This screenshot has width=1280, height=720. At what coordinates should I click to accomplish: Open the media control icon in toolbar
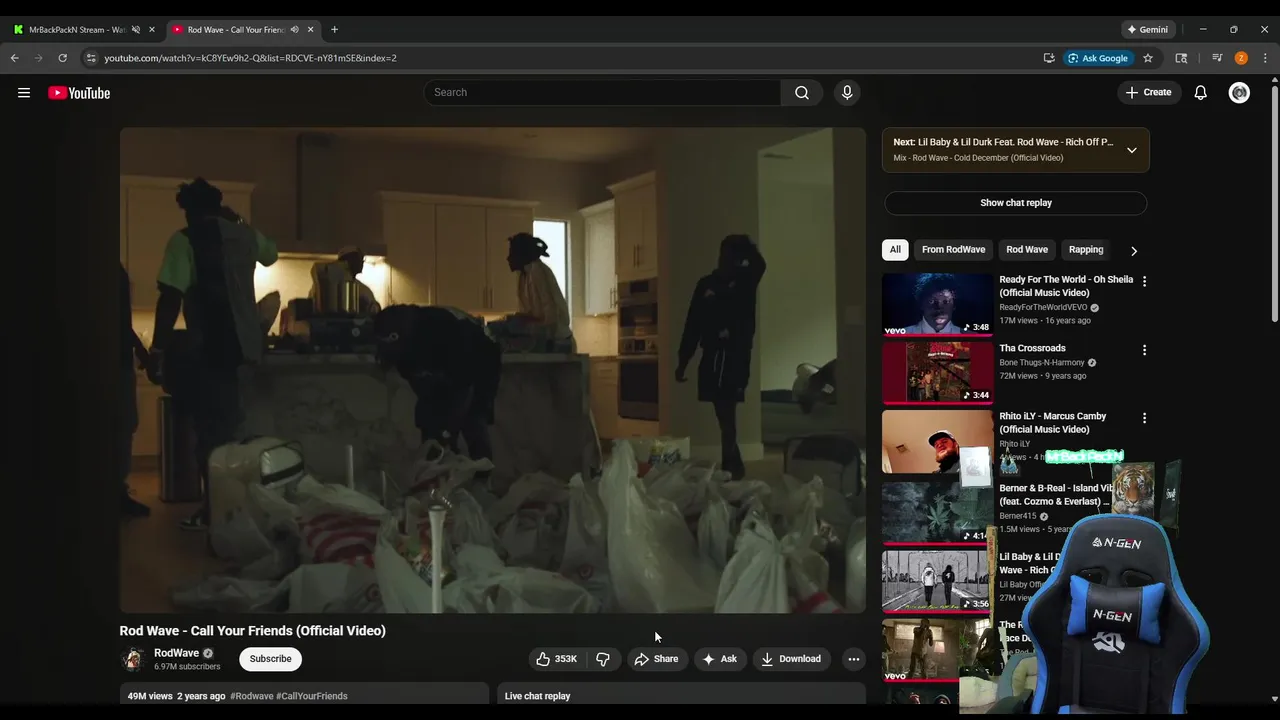[1217, 58]
